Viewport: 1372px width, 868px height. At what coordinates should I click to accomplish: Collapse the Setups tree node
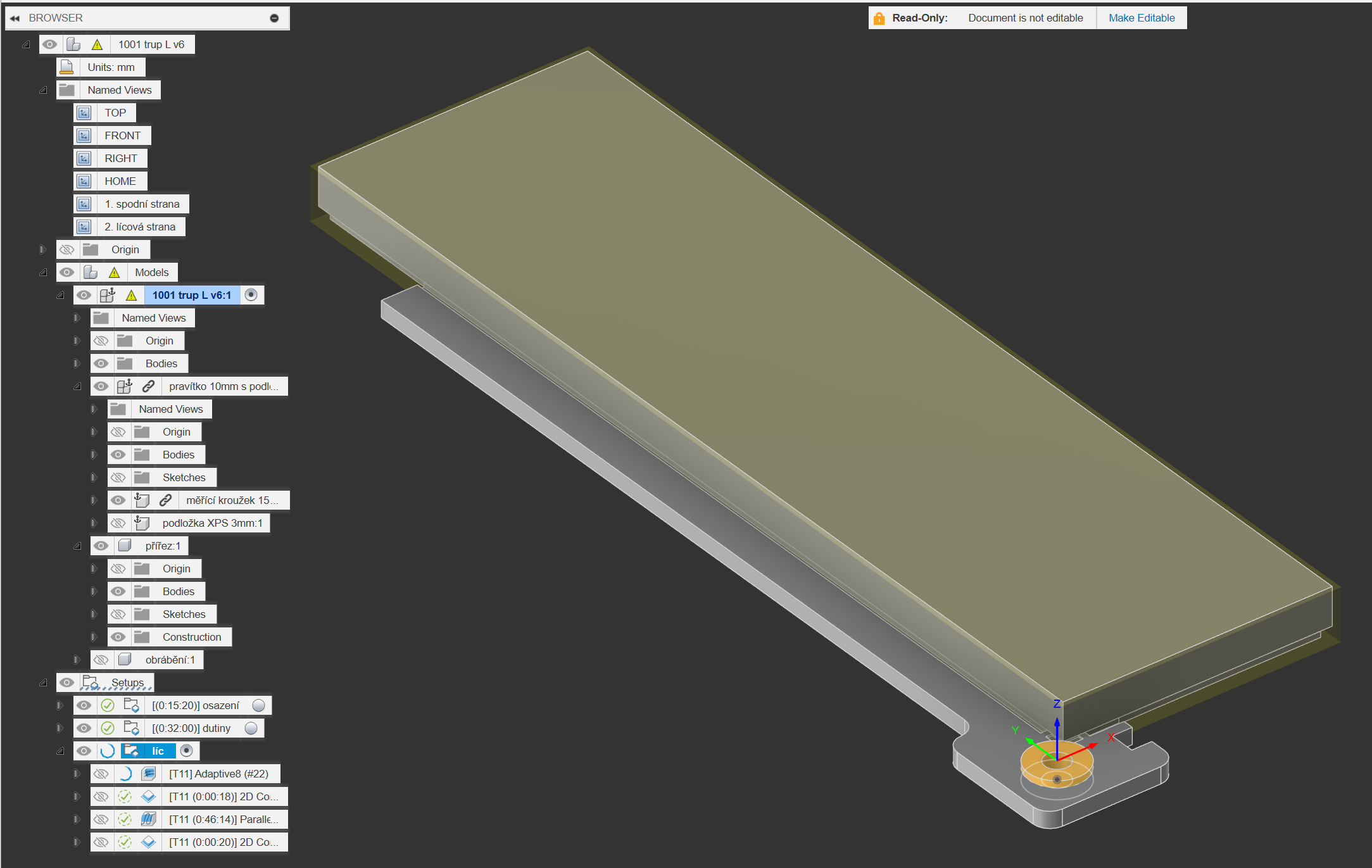(x=43, y=682)
